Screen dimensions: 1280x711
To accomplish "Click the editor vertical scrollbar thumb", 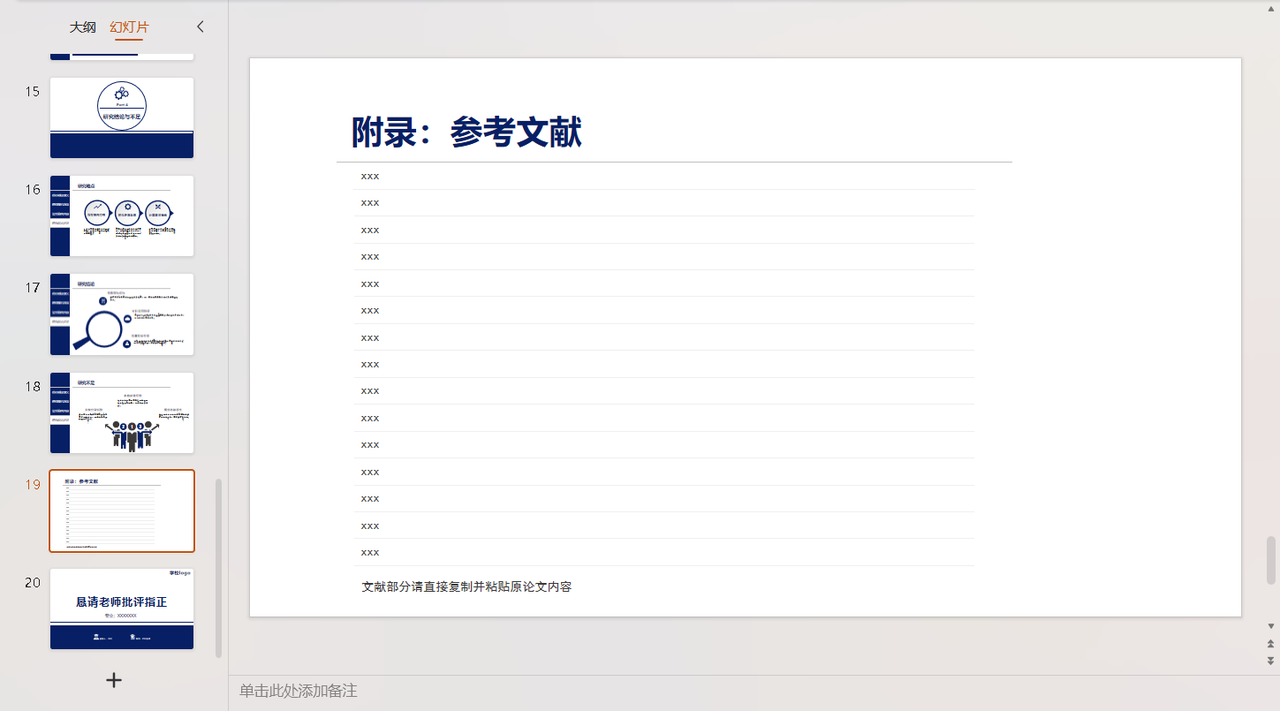I will tap(1271, 560).
